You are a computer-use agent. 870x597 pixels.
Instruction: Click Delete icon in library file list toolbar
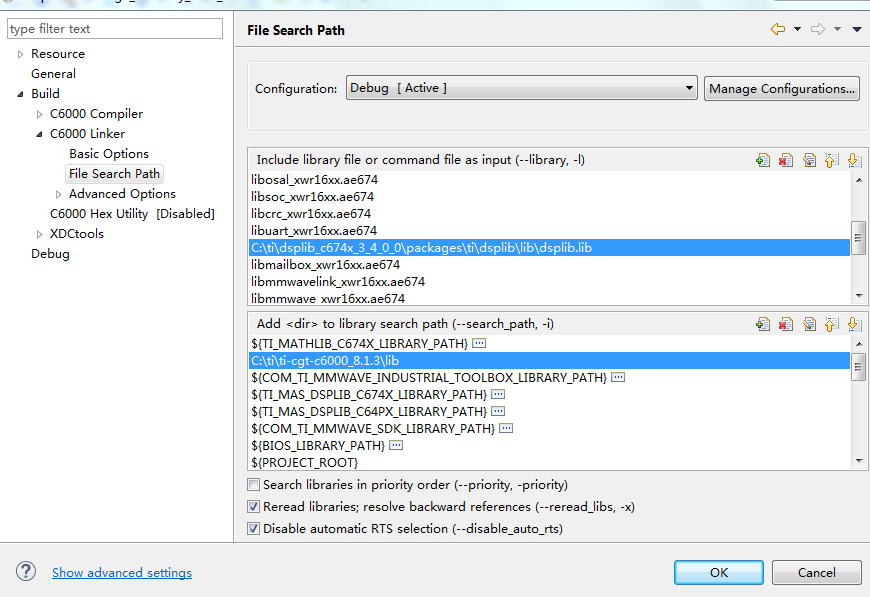pos(785,160)
